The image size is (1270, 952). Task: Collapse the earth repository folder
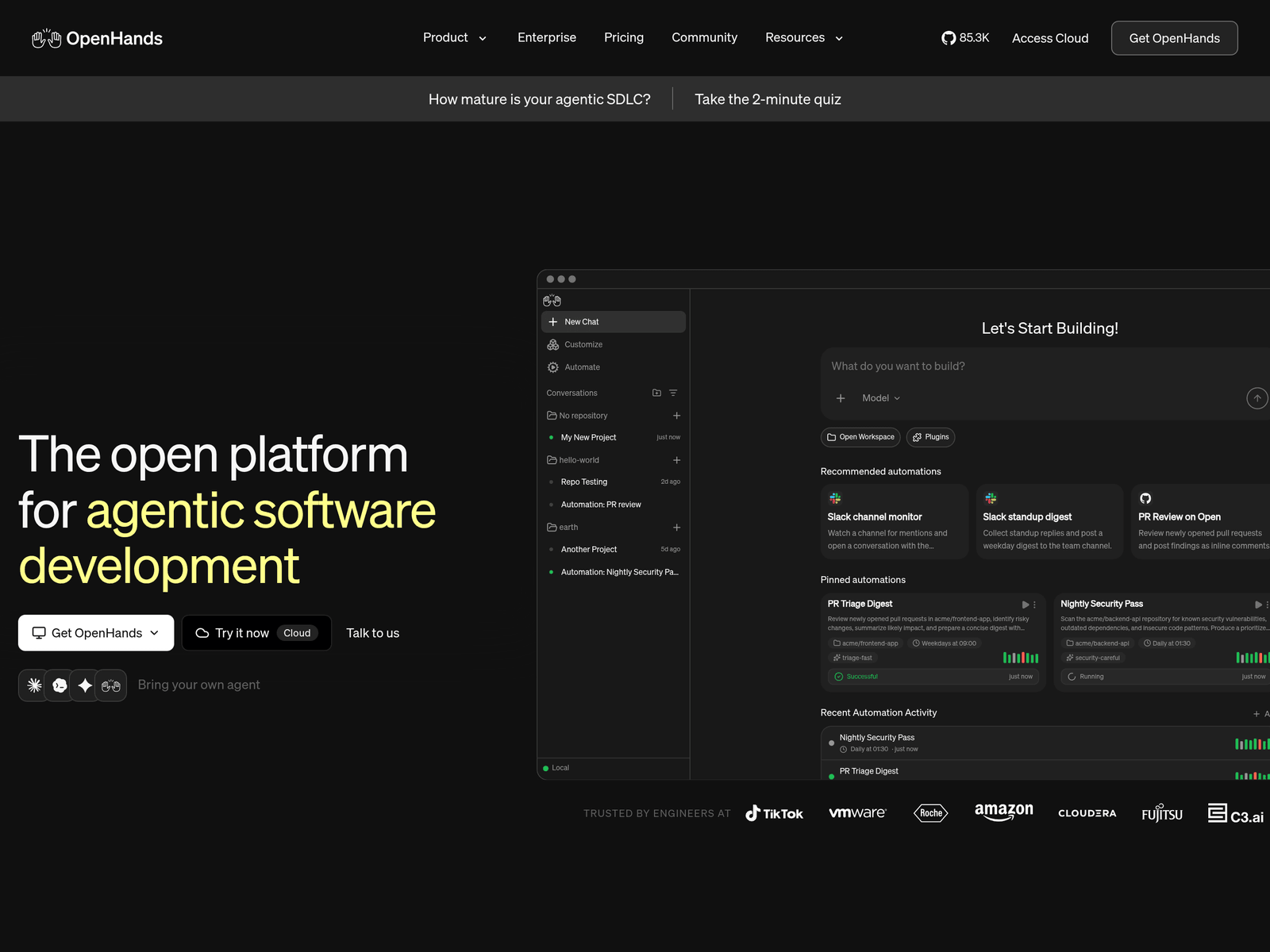563,528
